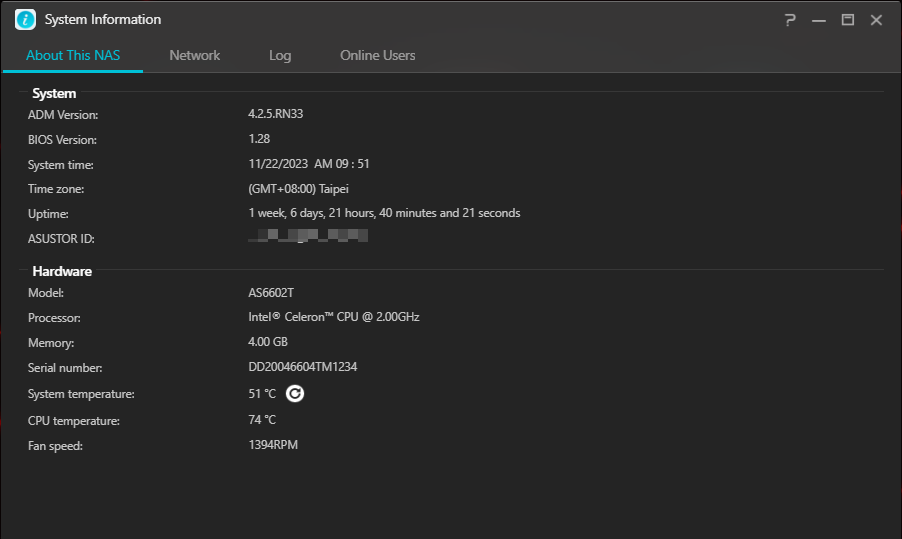Viewport: 902px width, 539px height.
Task: Click memory value 4.00 GB
Action: (267, 342)
